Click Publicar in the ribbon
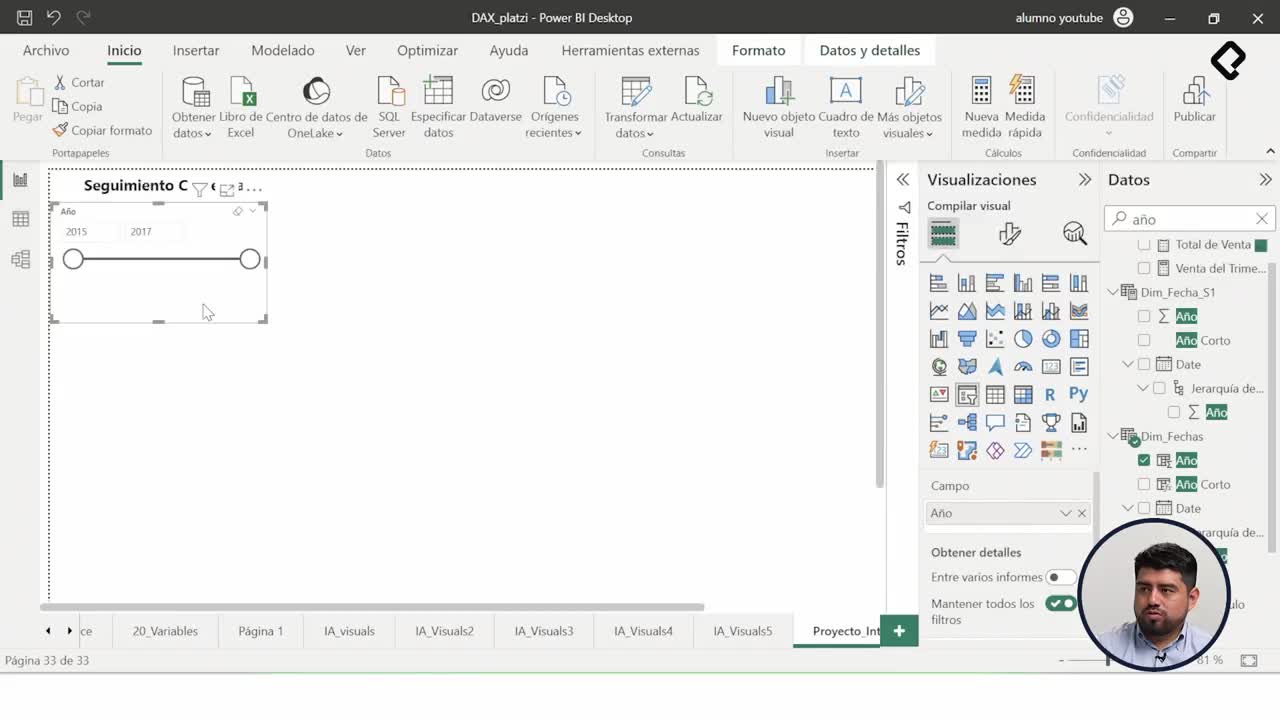Image resolution: width=1280 pixels, height=720 pixels. click(1194, 100)
